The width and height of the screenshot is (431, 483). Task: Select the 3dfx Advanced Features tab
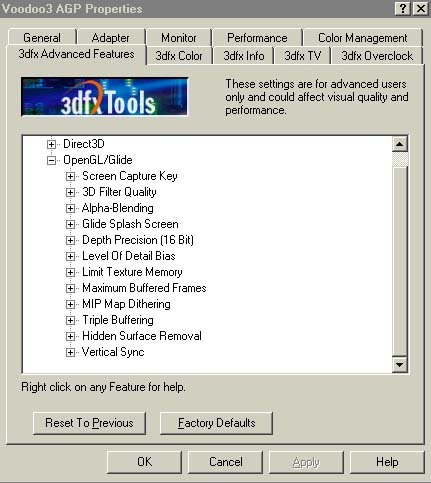(76, 54)
